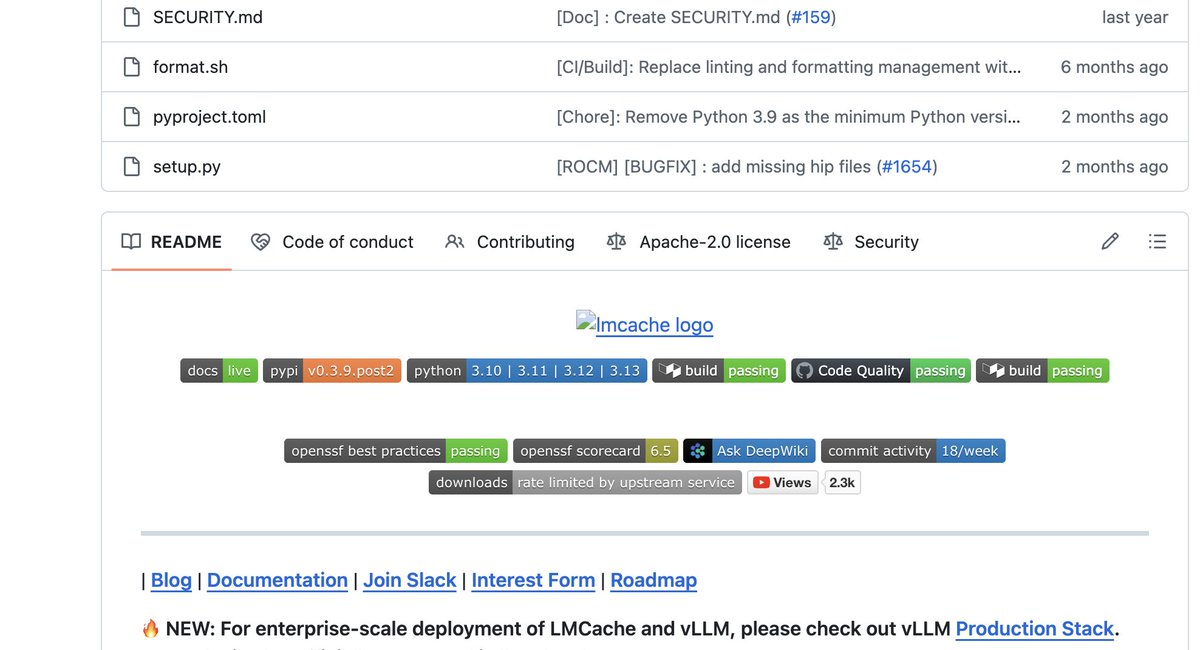Click the pencil edit README icon
Image resolution: width=1200 pixels, height=650 pixels.
pos(1110,242)
